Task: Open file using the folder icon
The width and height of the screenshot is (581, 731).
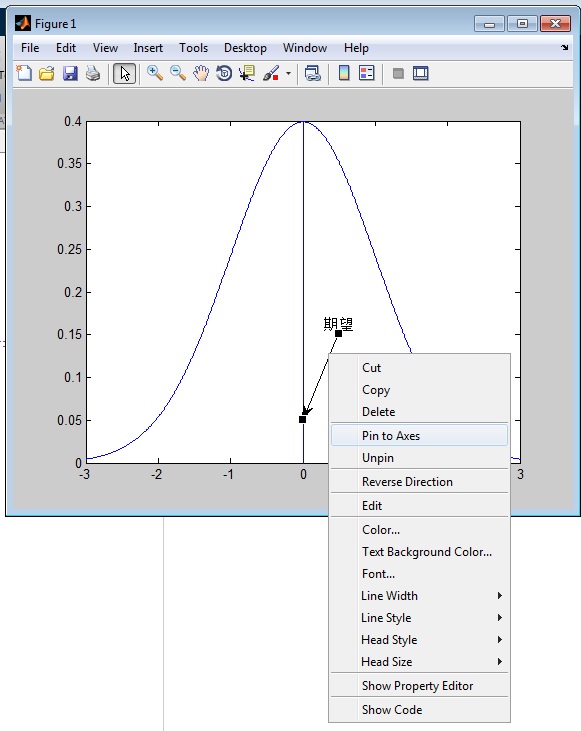Action: 47,73
